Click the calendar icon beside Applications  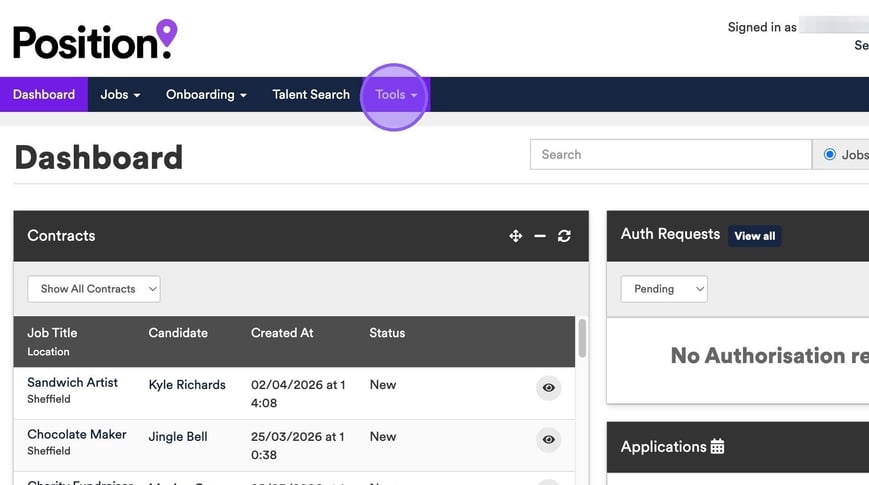point(717,447)
